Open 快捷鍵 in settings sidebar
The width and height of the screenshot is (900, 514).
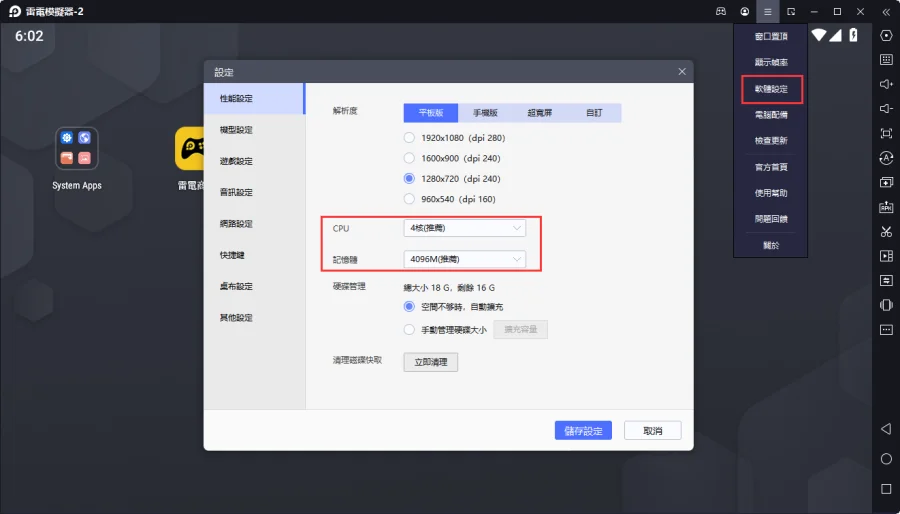click(x=254, y=255)
